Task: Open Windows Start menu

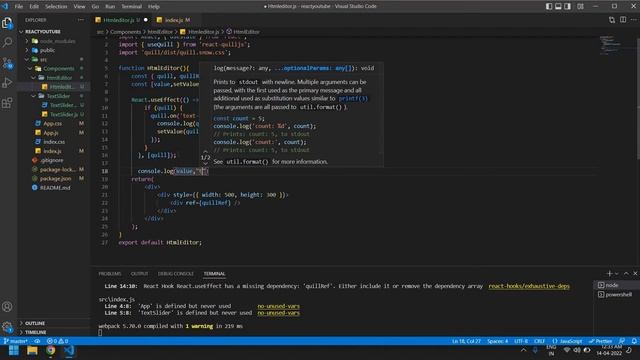Action: pyautogui.click(x=14, y=350)
